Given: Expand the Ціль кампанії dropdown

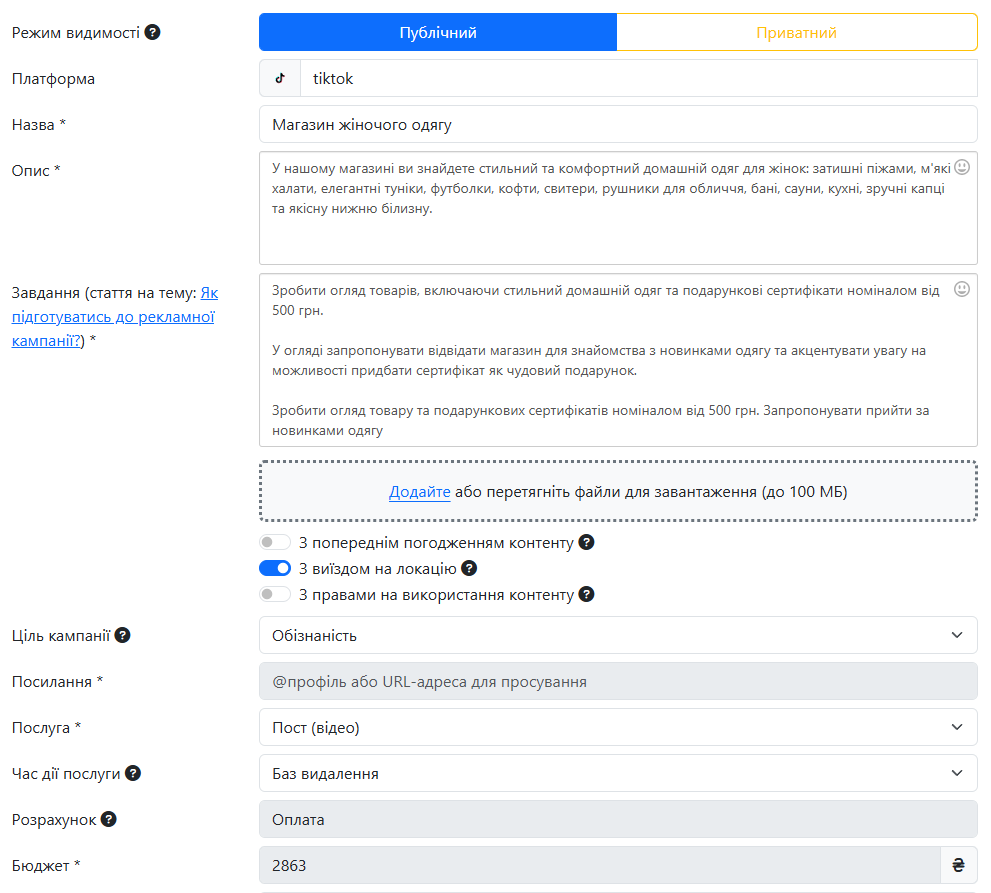Looking at the screenshot, I should pyautogui.click(x=617, y=635).
